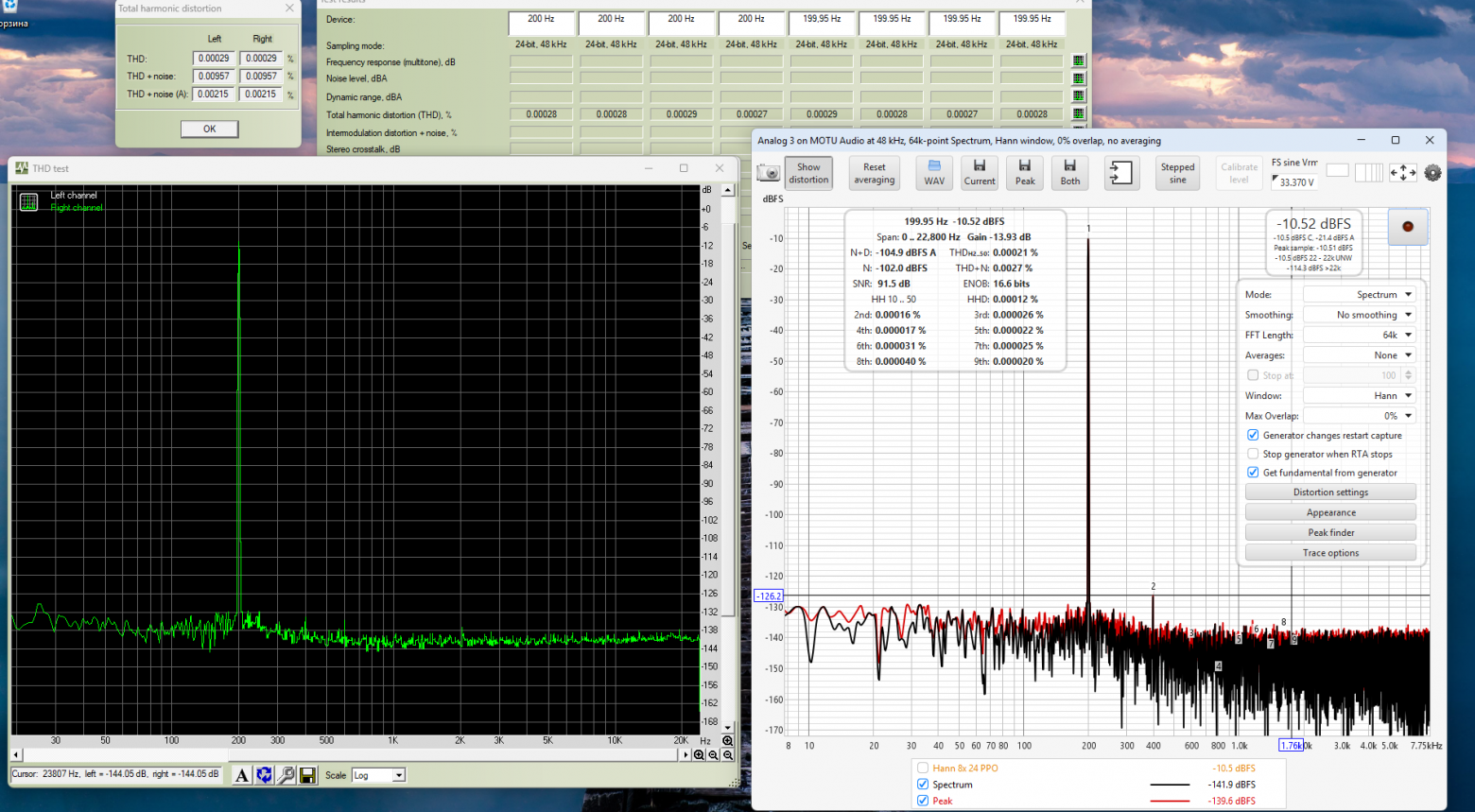Enable Stop generator when RTA stops
The width and height of the screenshot is (1475, 812).
(1253, 454)
